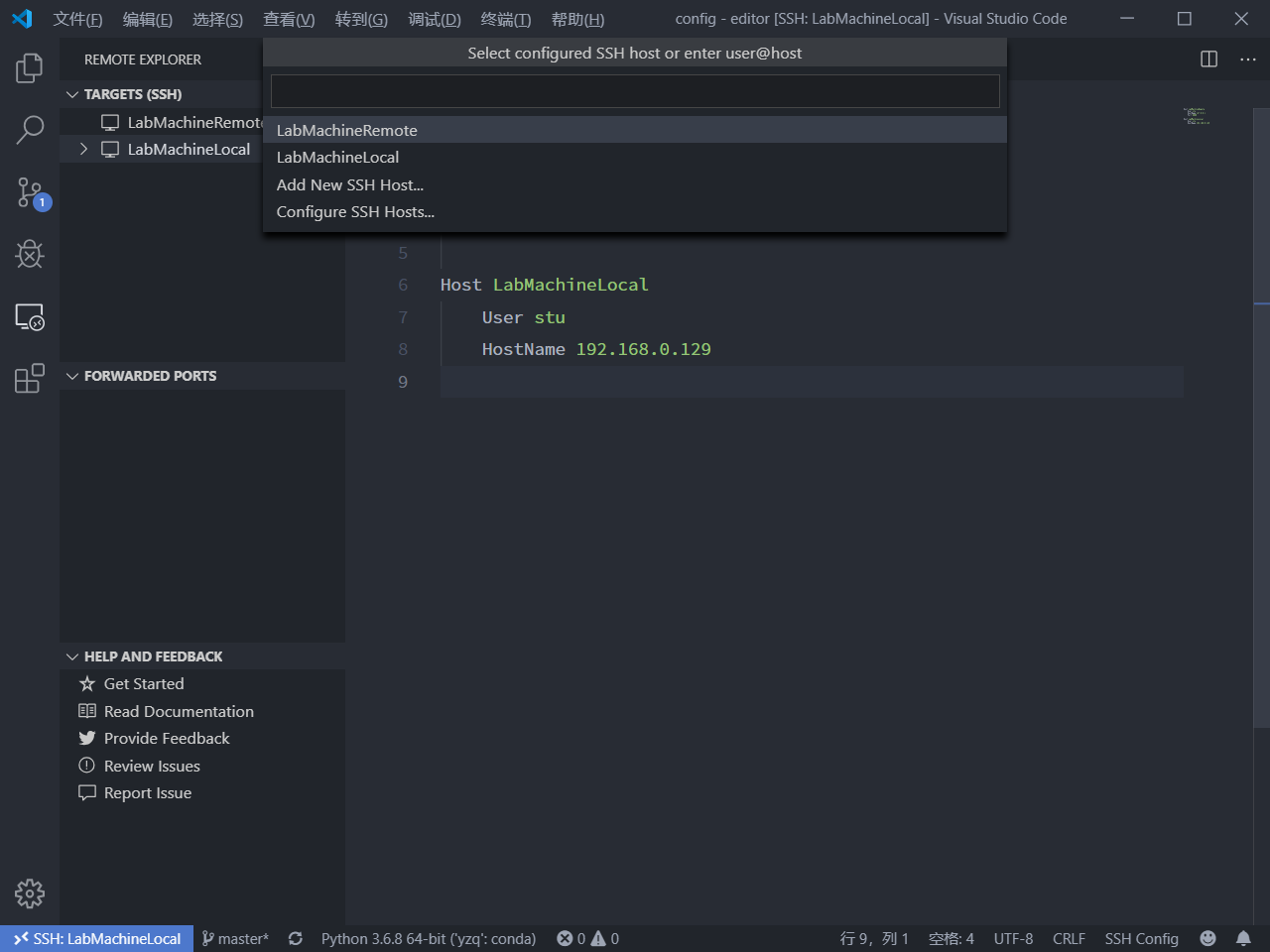The image size is (1270, 952).
Task: Click the Twitter icon beside Provide Feedback
Action: (87, 738)
